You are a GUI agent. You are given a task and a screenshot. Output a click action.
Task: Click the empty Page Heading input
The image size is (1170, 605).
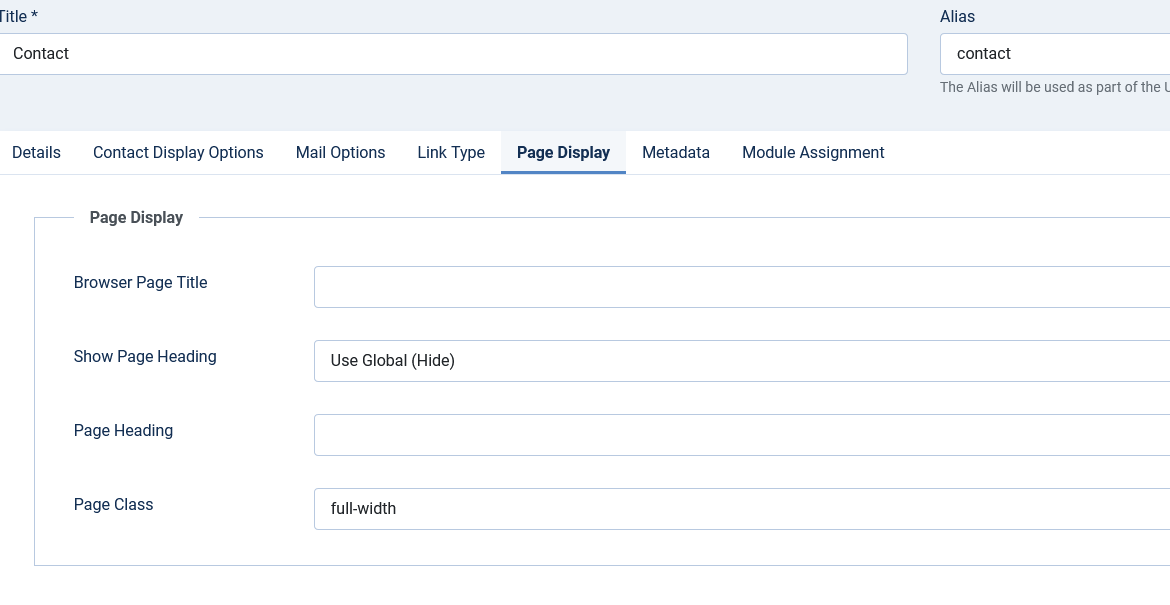click(x=740, y=435)
